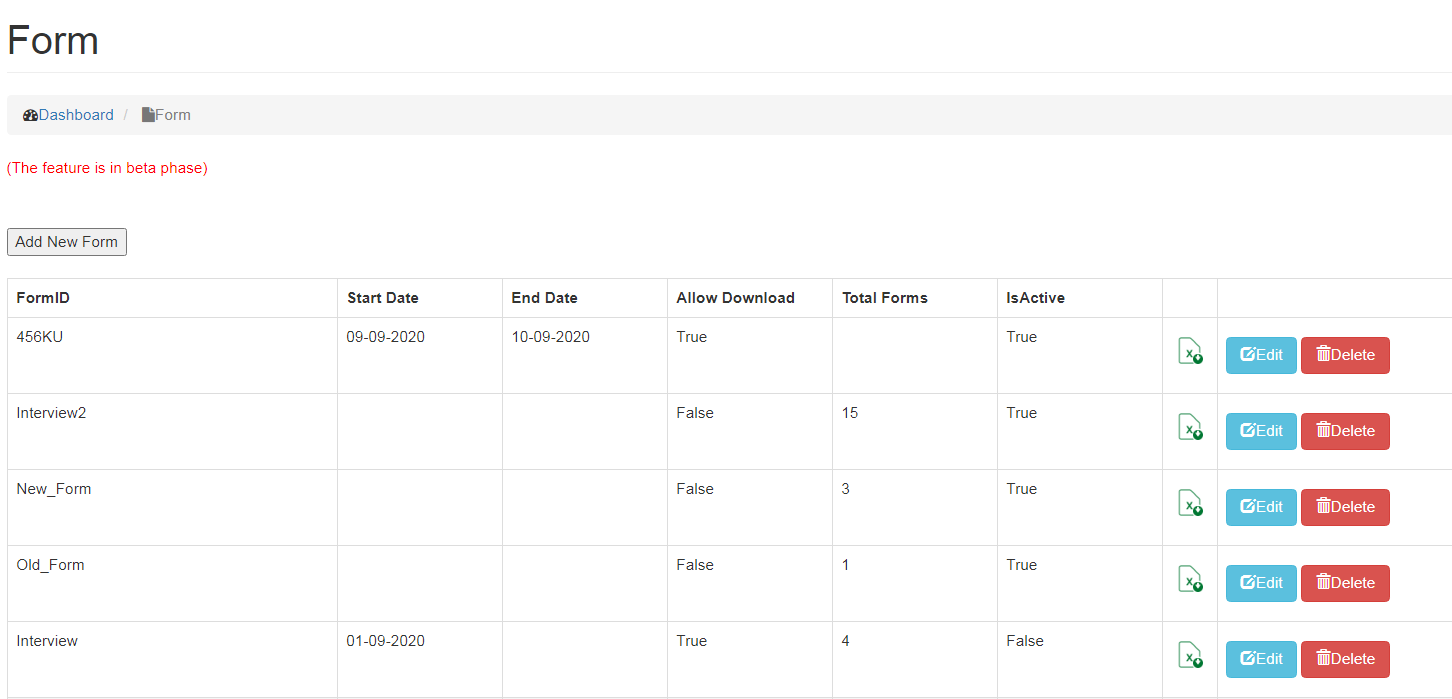This screenshot has width=1452, height=699.
Task: Download Excel export for 456KU form
Action: click(1190, 352)
